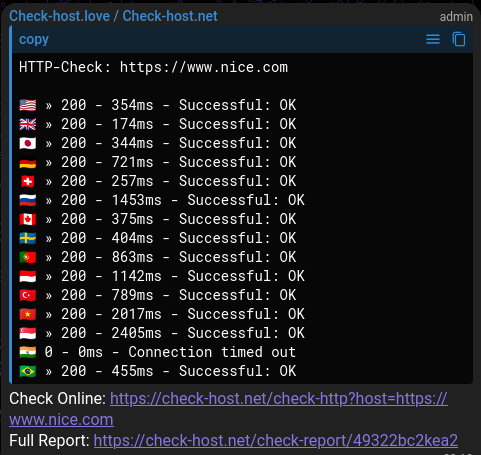Click the Germany flag on the 721ms row
The width and height of the screenshot is (481, 455).
click(x=28, y=162)
